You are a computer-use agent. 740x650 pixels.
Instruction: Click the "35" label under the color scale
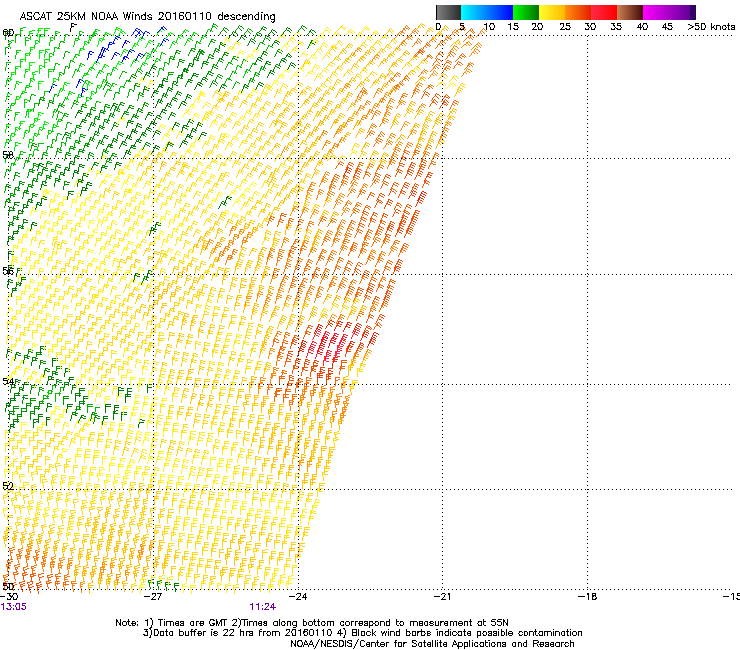click(x=616, y=27)
